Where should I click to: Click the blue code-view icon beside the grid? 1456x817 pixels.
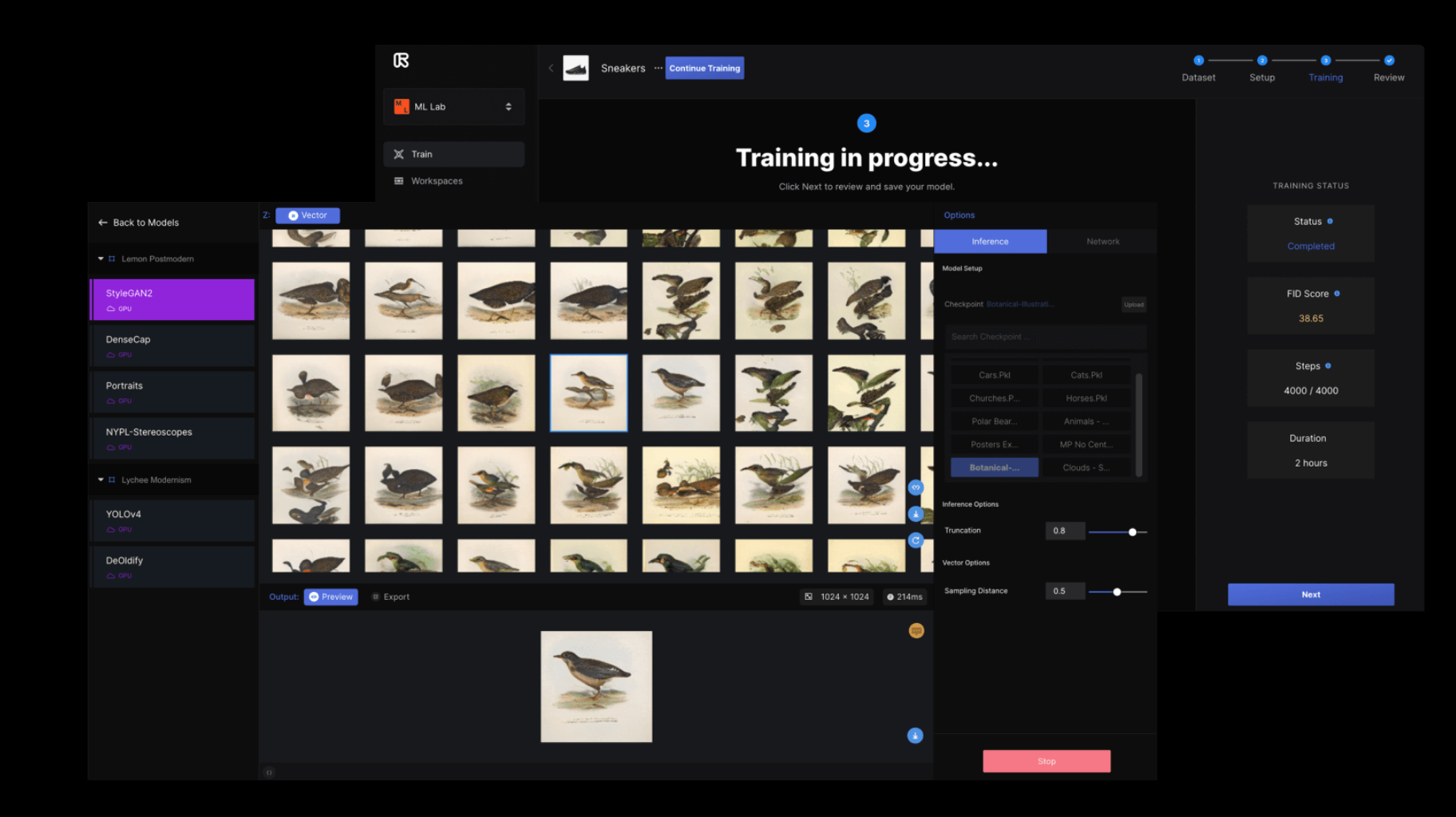point(916,487)
